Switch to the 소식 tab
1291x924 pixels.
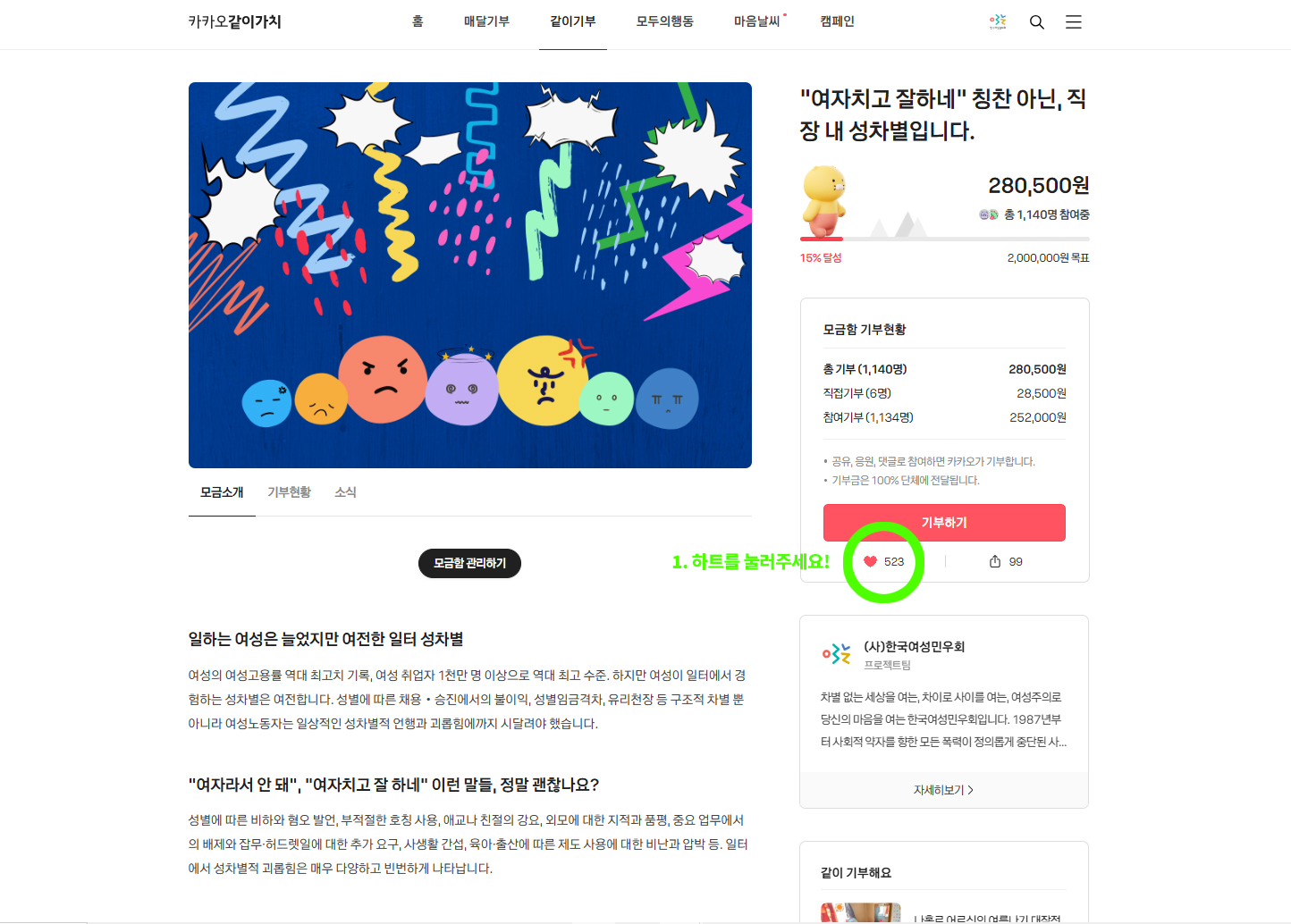345,492
